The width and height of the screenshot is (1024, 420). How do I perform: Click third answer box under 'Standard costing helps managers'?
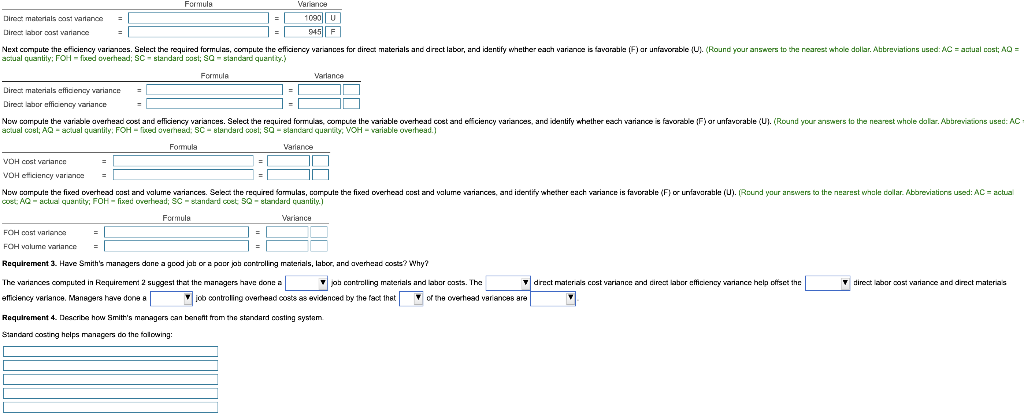(110, 380)
